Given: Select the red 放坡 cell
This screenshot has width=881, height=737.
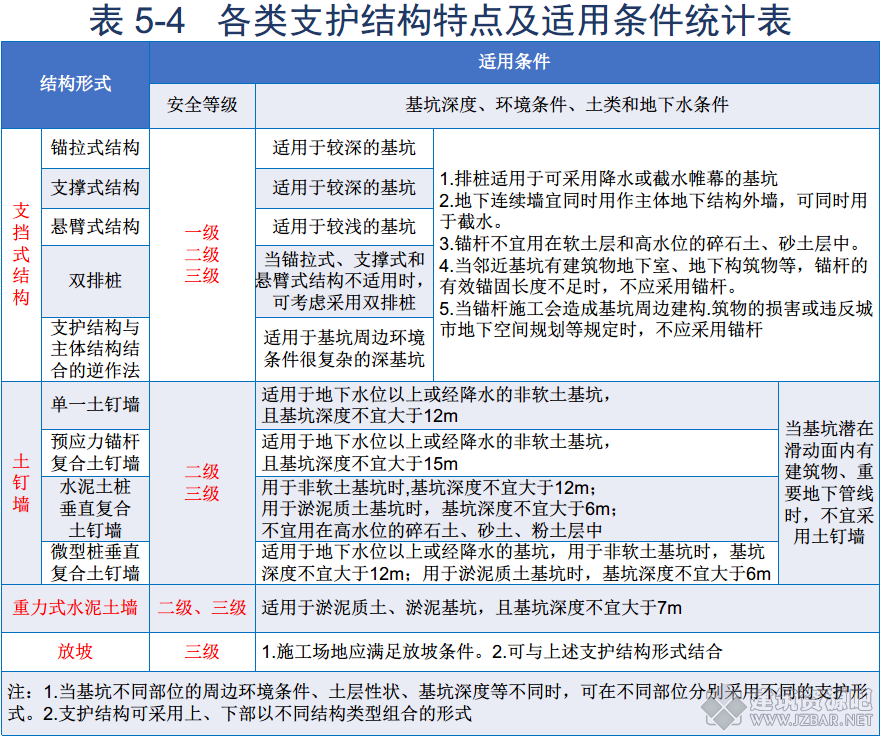Looking at the screenshot, I should (x=75, y=652).
